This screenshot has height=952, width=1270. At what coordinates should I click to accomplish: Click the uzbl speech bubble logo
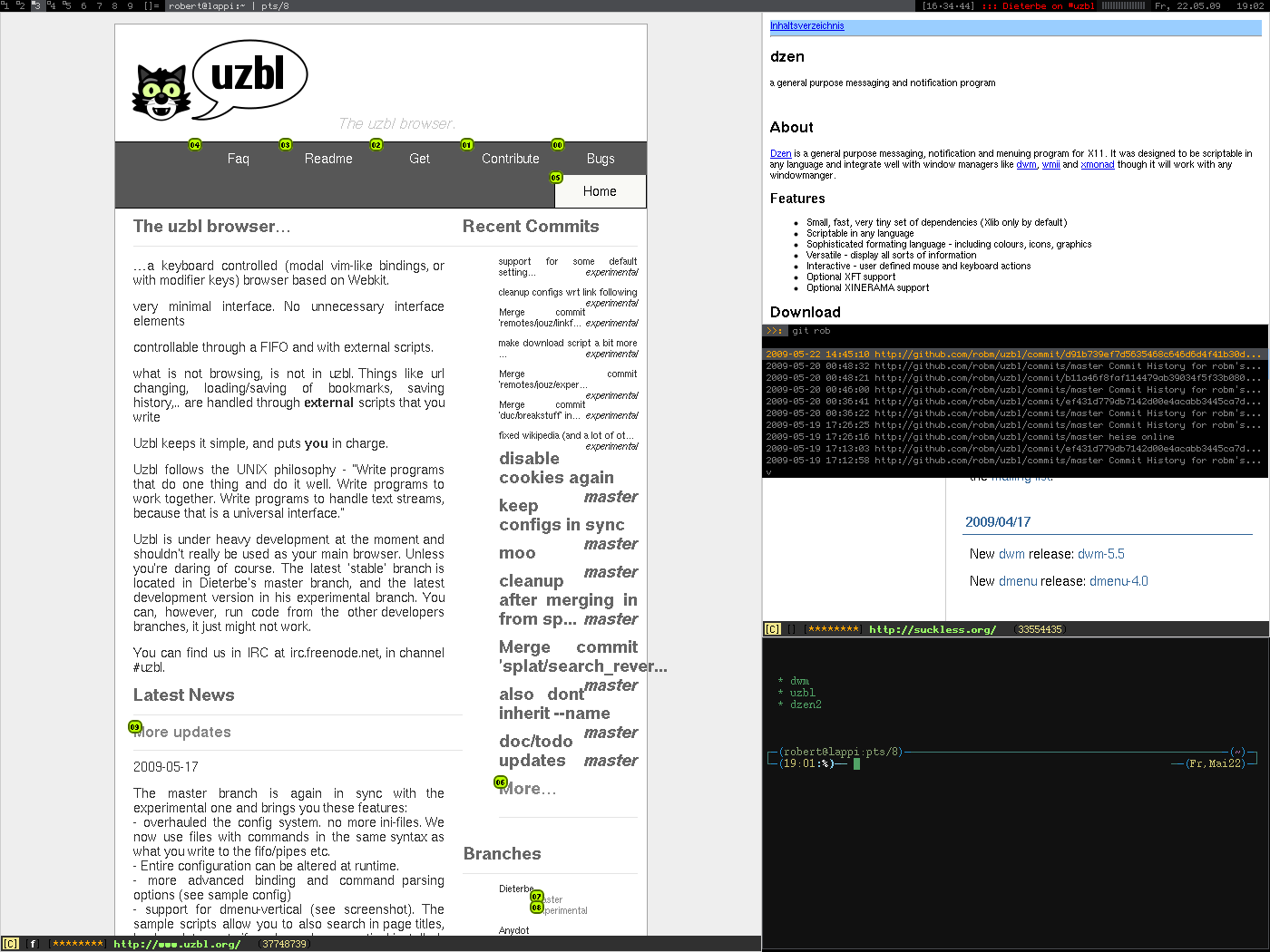249,79
